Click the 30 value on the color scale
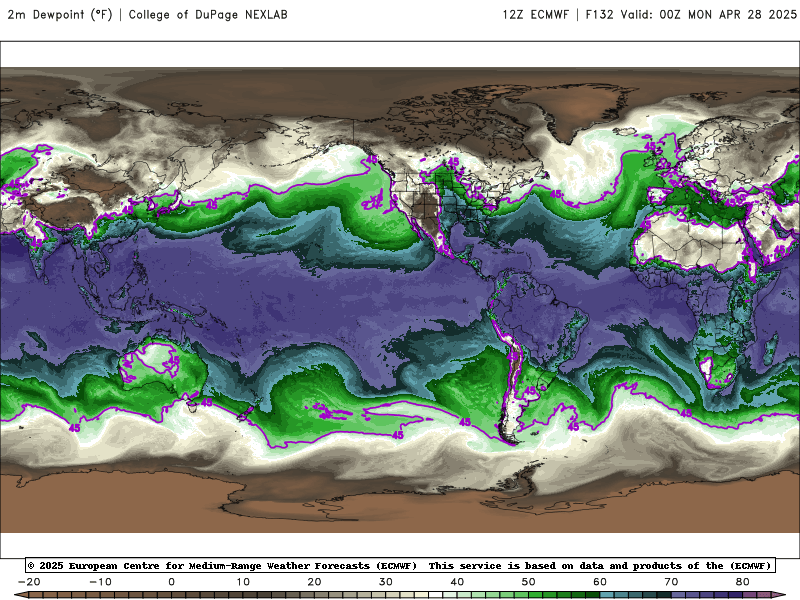800x600 pixels. tap(386, 582)
